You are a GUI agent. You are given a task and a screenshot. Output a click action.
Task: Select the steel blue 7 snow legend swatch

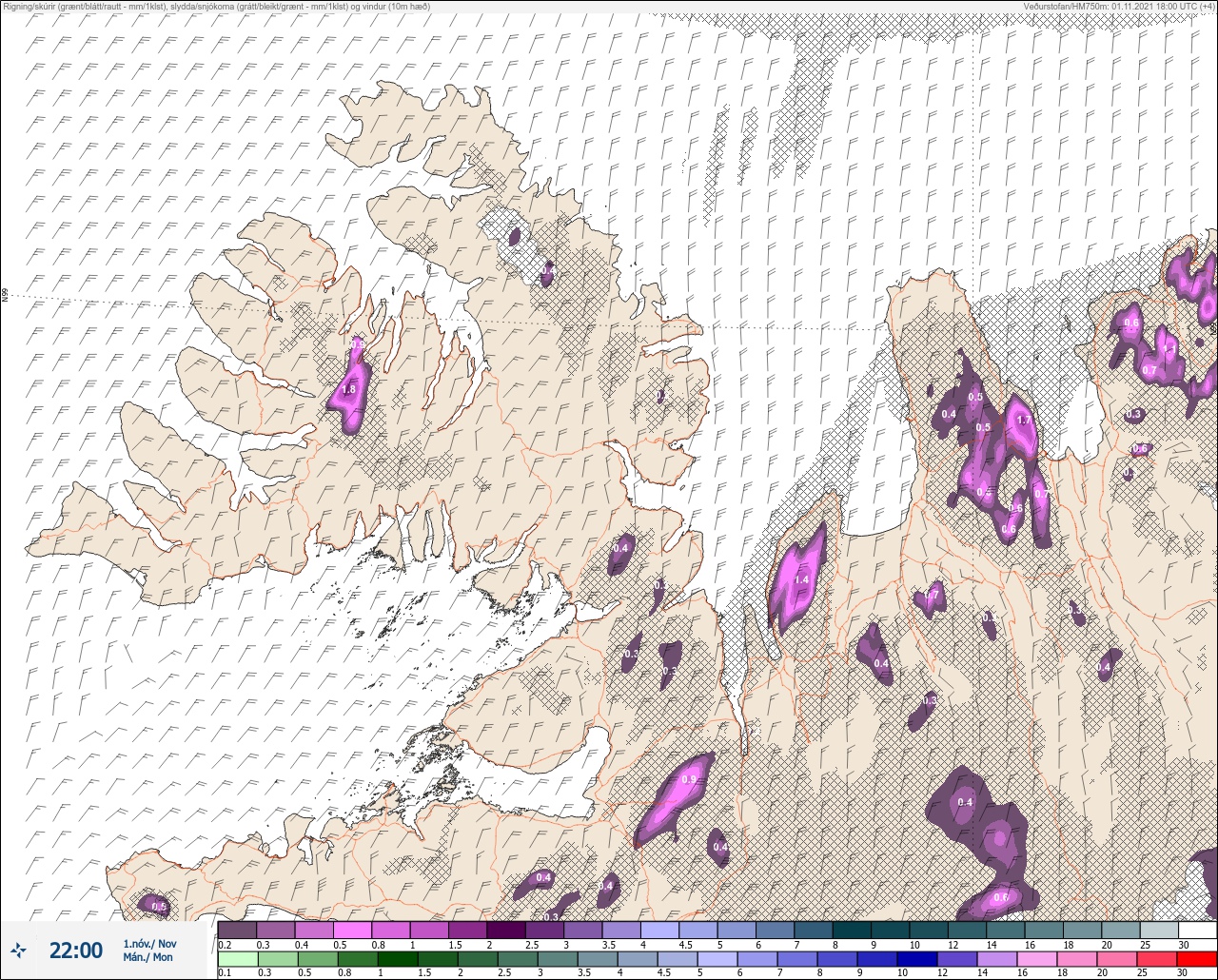[x=813, y=930]
